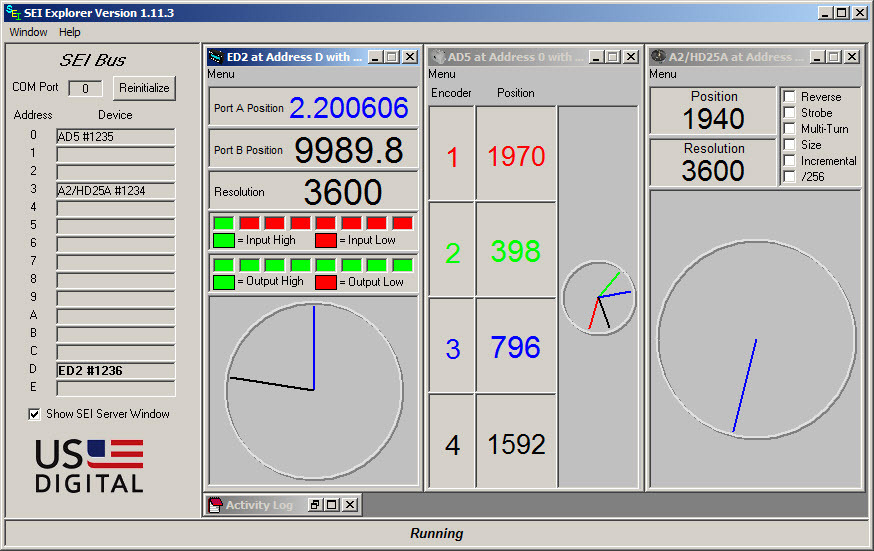This screenshot has height=551, width=874.
Task: Enable the Reverse checkbox
Action: (x=789, y=97)
